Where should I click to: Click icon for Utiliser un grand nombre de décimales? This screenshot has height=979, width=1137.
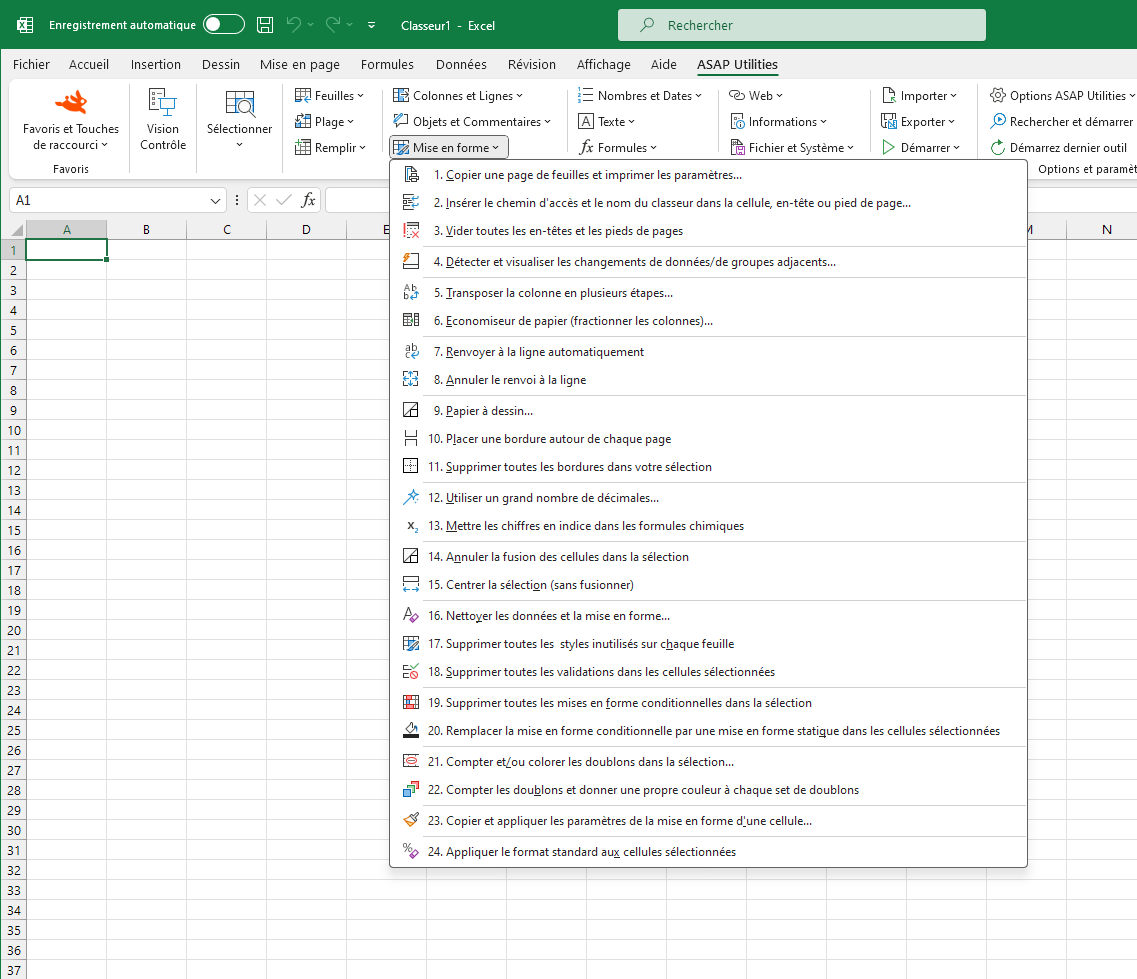(411, 497)
